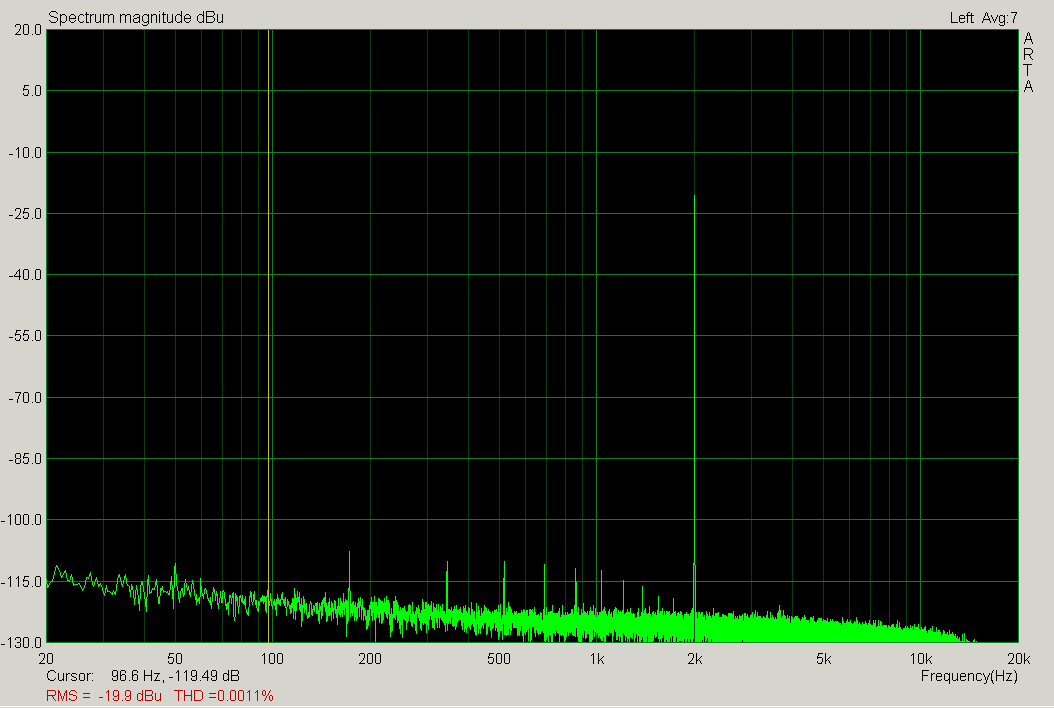Click the 'Spectrum magnitude dBu' title
Image resolution: width=1054 pixels, height=708 pixels.
click(136, 17)
